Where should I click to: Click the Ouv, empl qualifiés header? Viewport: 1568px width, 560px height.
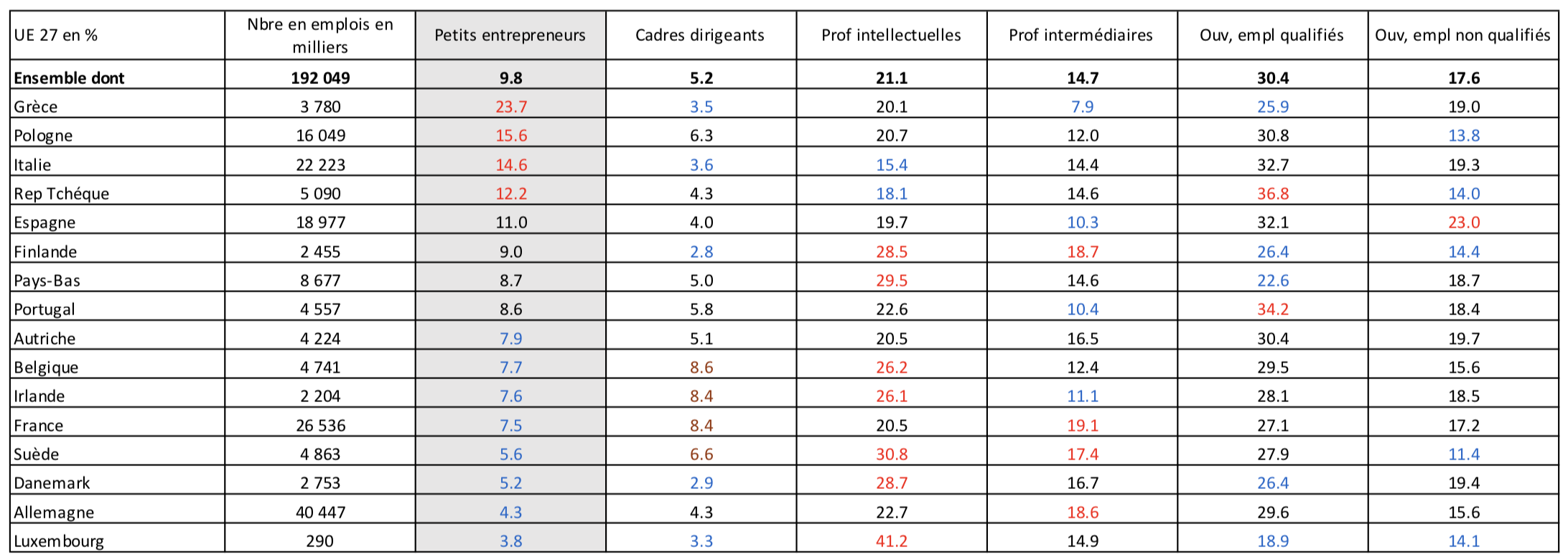(x=1271, y=35)
